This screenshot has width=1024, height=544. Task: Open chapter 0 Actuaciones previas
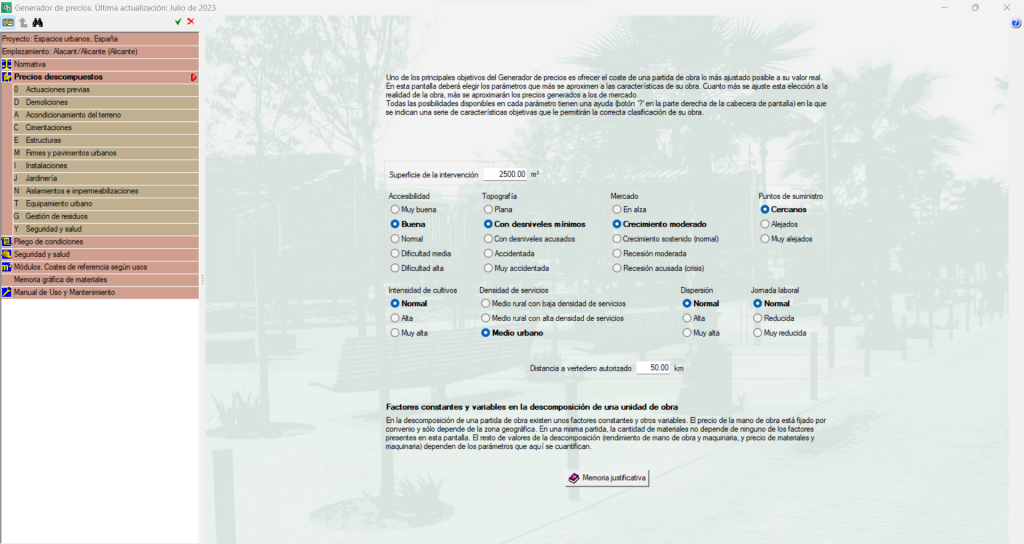tap(106, 89)
